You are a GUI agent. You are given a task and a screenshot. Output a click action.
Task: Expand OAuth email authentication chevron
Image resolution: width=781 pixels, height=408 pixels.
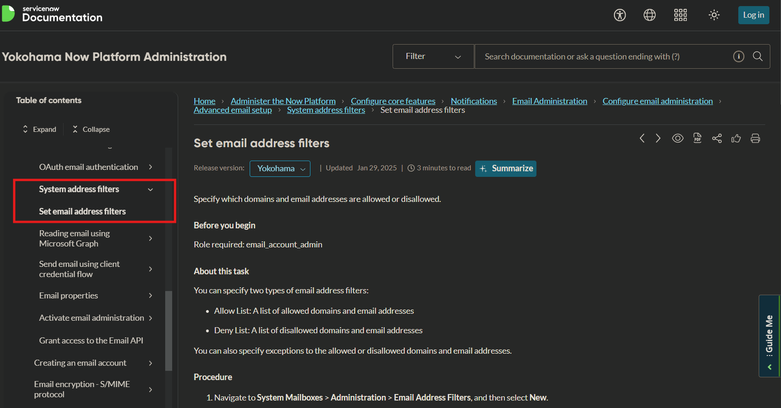click(x=150, y=167)
